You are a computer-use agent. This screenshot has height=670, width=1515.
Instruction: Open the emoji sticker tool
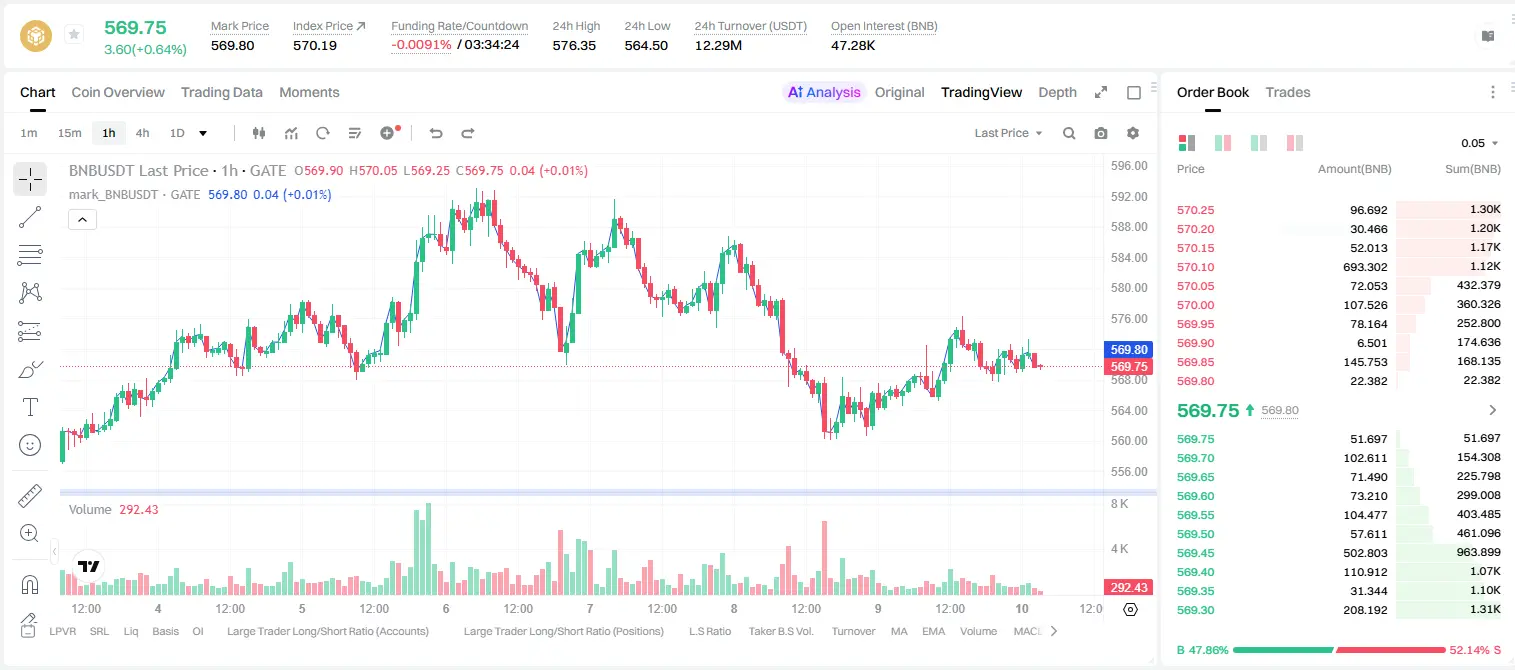pyautogui.click(x=30, y=445)
